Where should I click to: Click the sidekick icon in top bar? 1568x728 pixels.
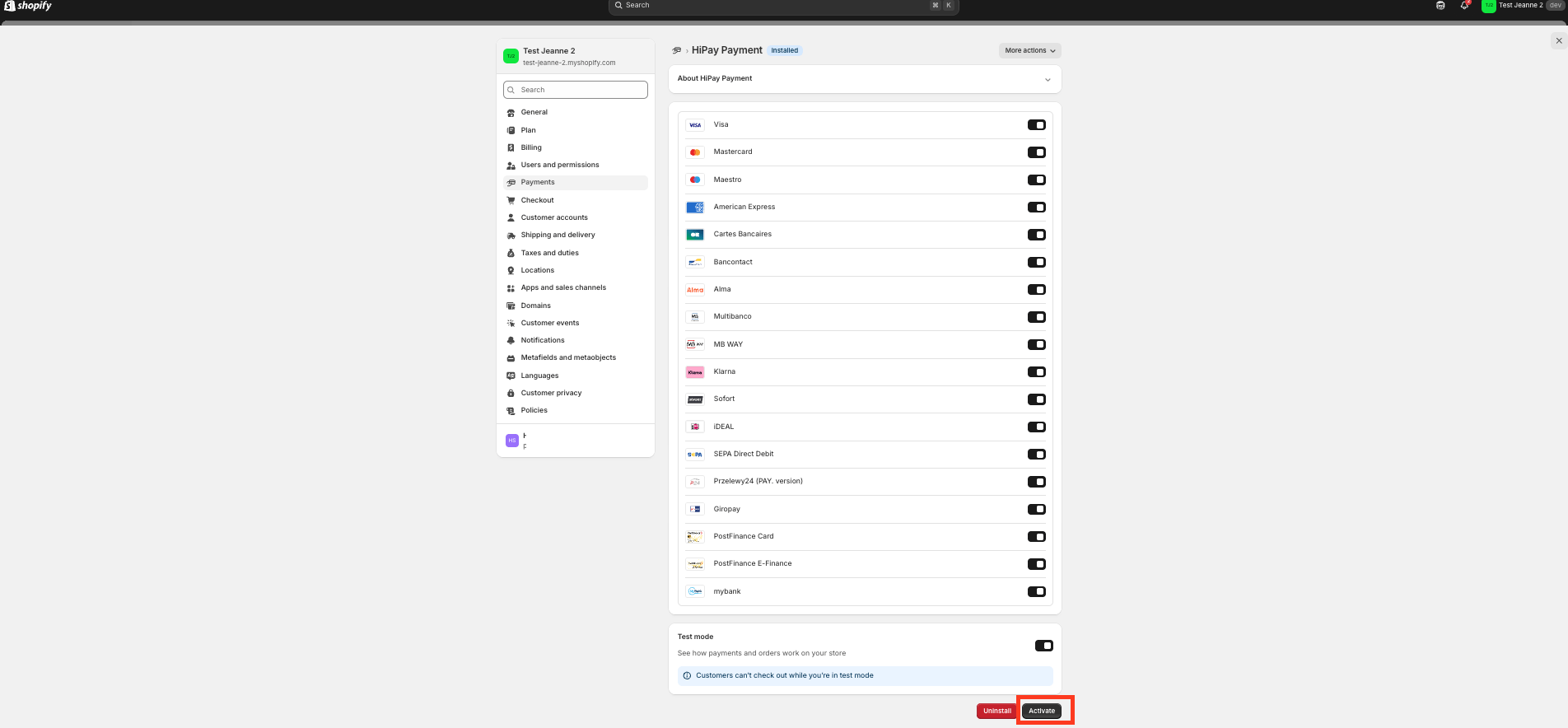[x=1440, y=5]
